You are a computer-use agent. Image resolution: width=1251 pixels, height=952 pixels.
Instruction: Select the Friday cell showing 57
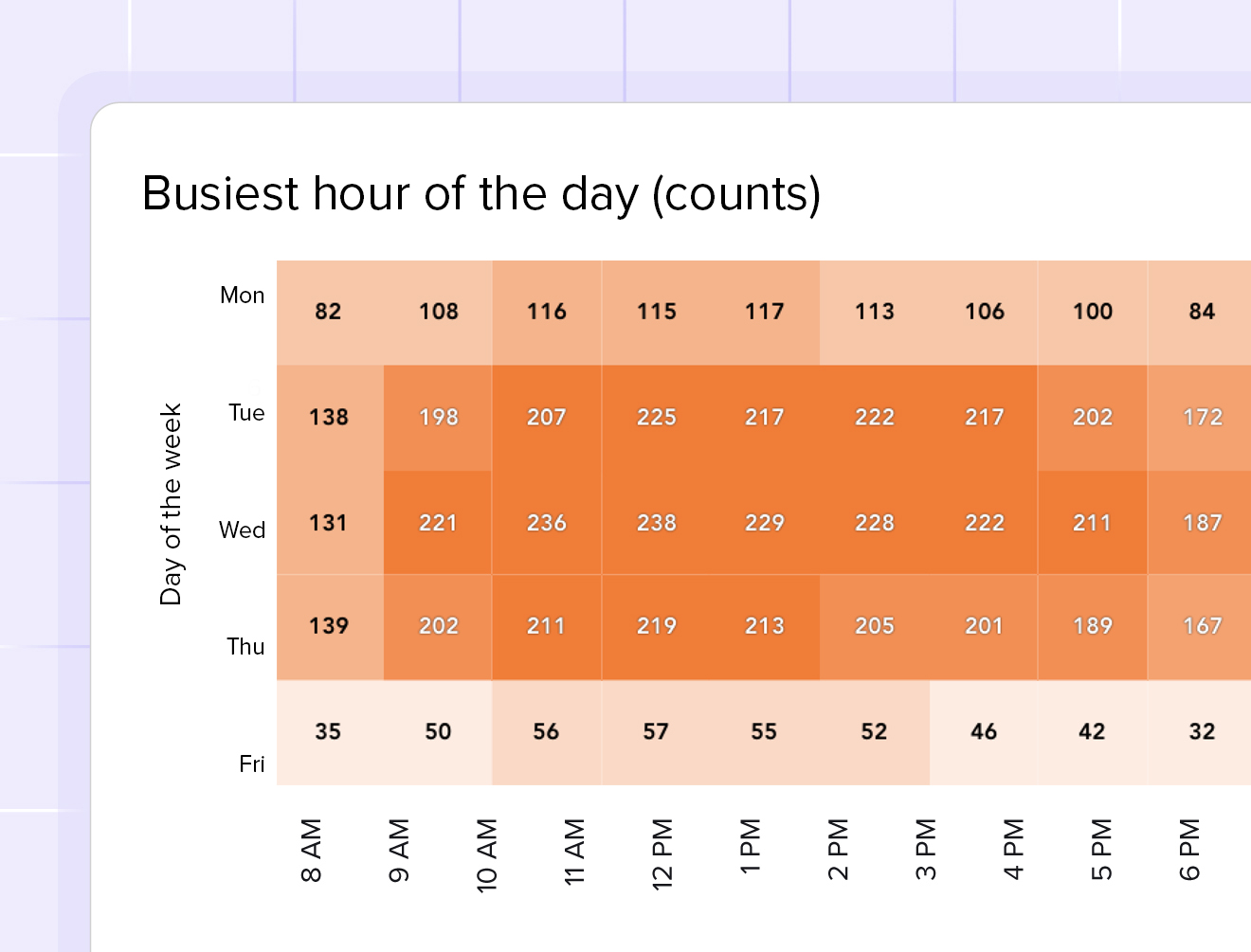click(x=656, y=731)
